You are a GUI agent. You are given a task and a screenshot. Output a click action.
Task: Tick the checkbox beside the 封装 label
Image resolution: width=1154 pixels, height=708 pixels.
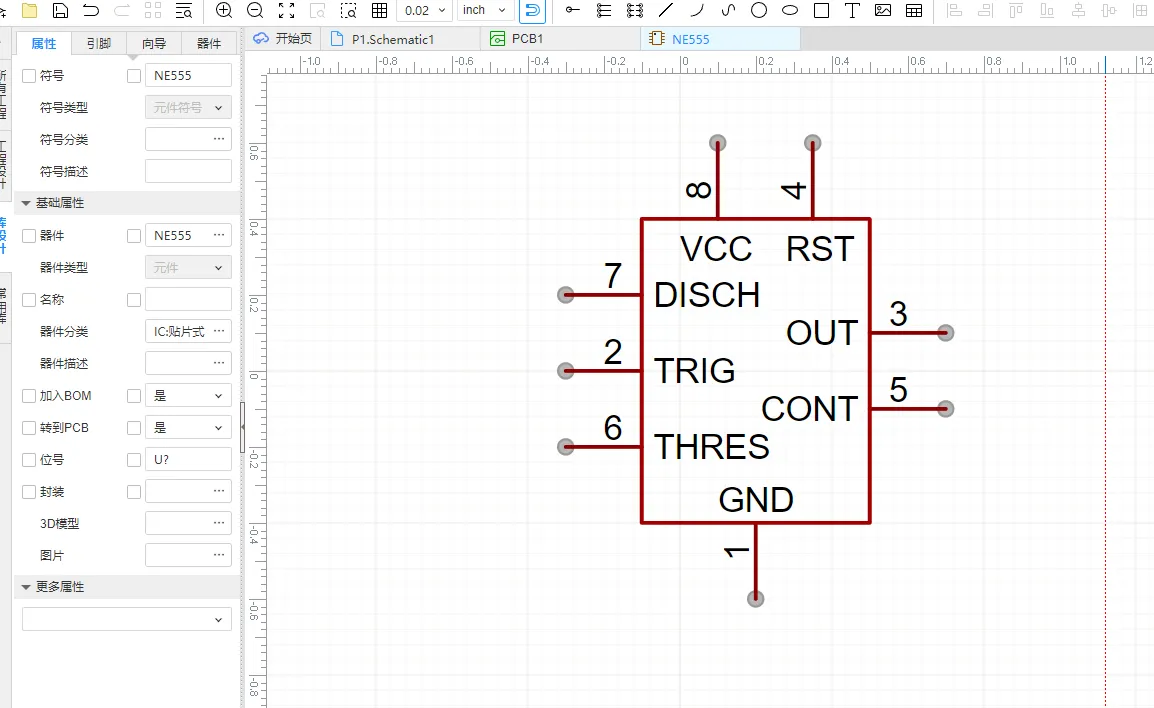(x=29, y=492)
